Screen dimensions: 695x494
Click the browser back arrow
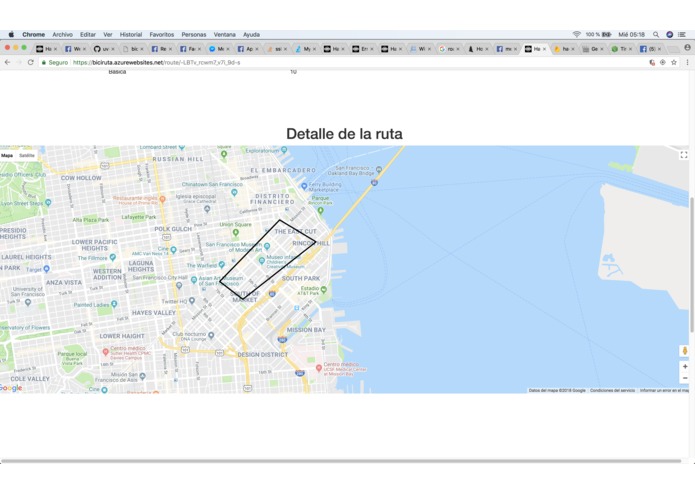point(8,62)
